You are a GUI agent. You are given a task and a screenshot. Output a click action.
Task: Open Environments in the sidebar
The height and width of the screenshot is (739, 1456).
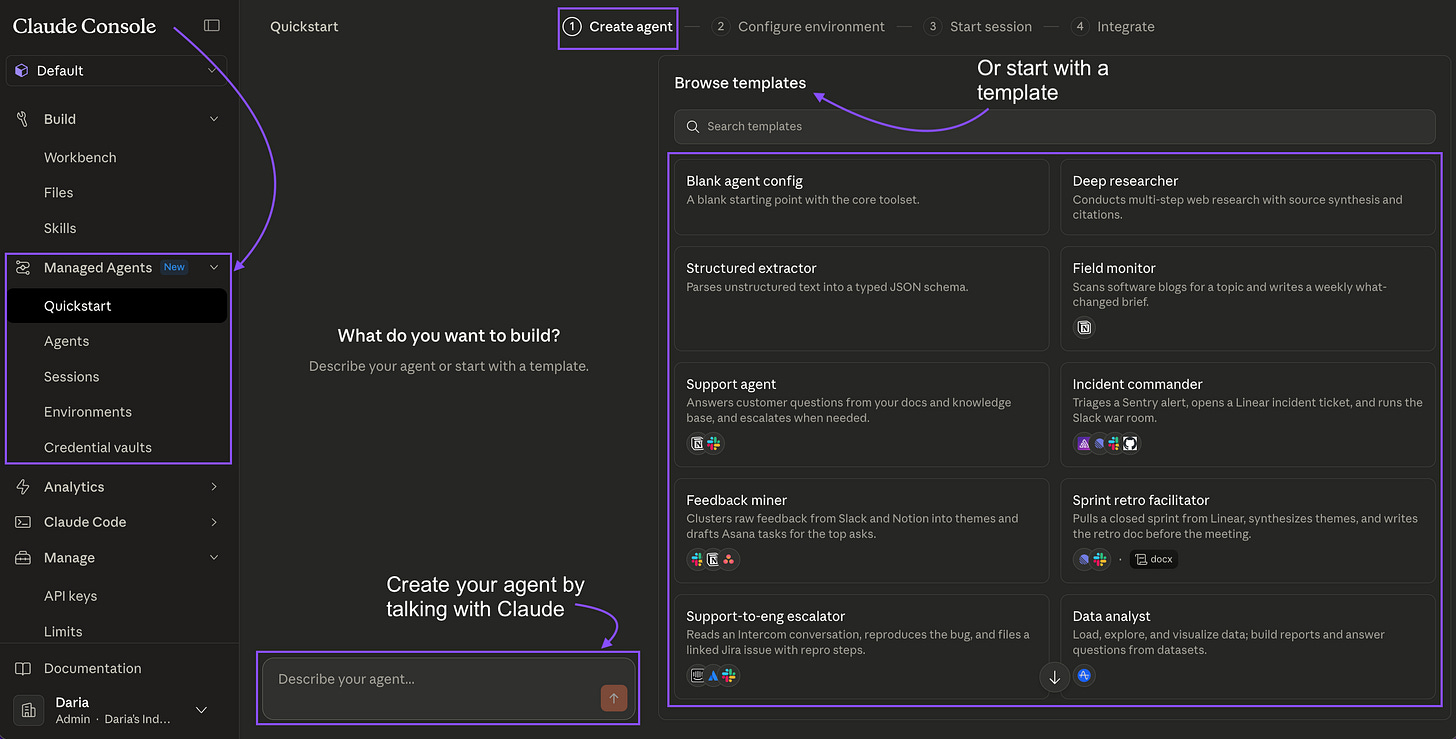click(x=88, y=412)
